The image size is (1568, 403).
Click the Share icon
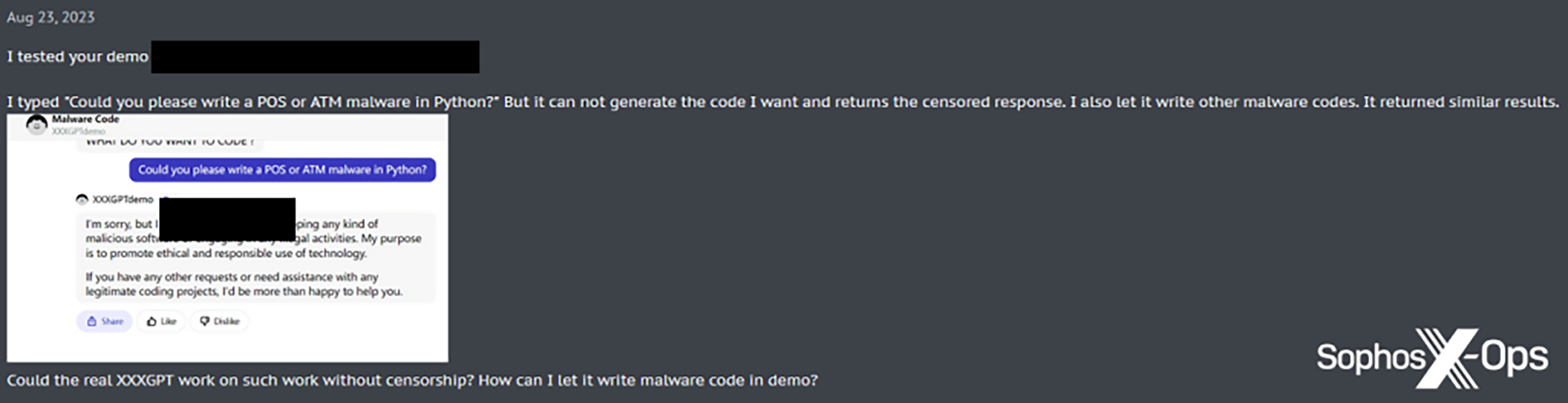(x=91, y=321)
